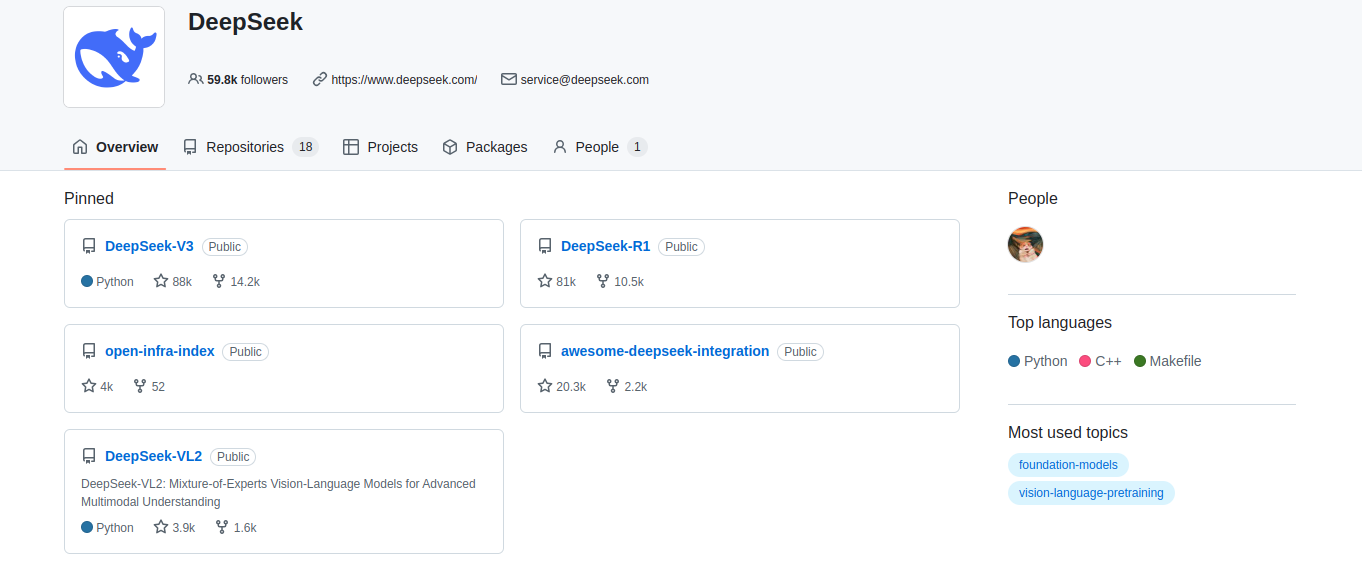Open the People tab
Screen dimensions: 1362x569
pos(600,147)
